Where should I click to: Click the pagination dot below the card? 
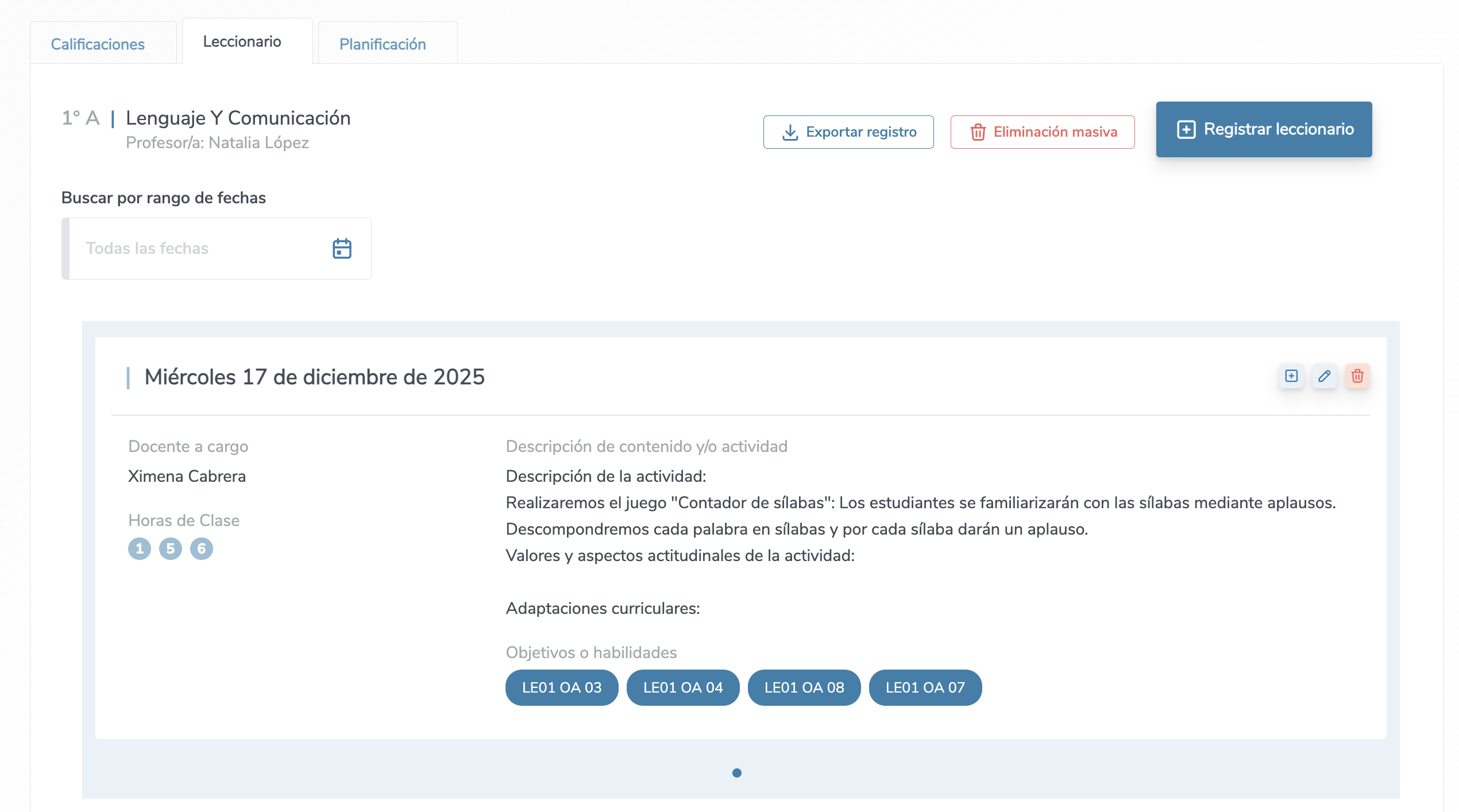click(737, 773)
